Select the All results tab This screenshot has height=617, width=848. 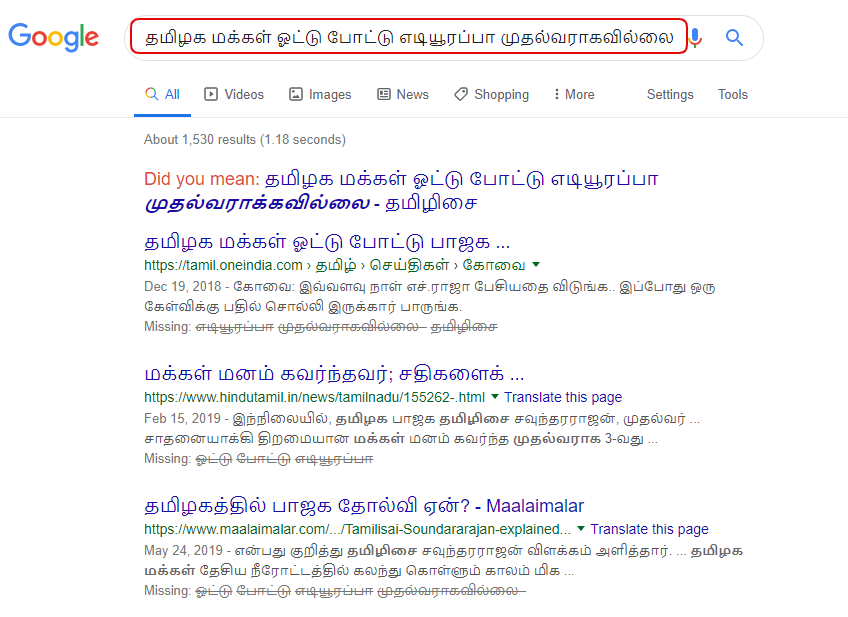(162, 95)
